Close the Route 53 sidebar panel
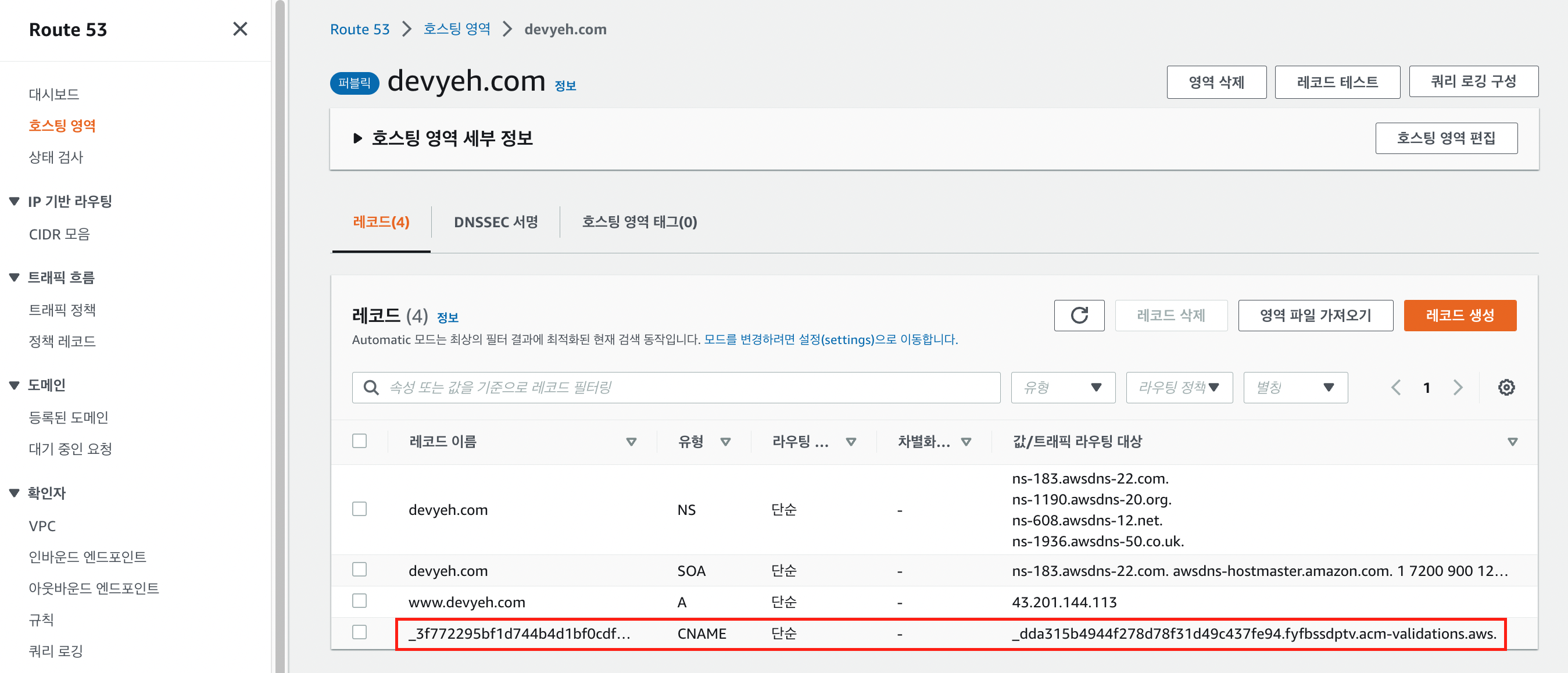 240,28
